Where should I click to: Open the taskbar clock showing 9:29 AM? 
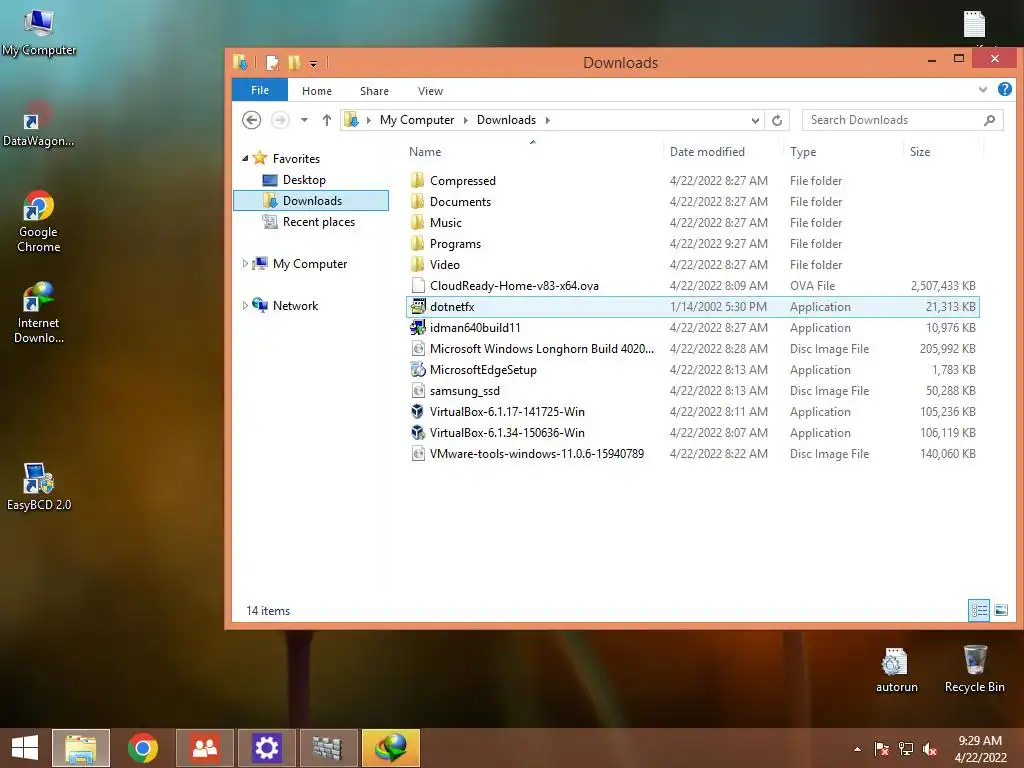coord(980,749)
